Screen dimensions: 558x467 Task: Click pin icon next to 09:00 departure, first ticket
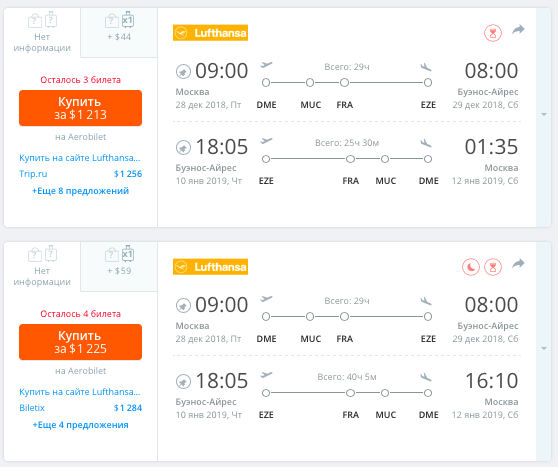pyautogui.click(x=183, y=71)
